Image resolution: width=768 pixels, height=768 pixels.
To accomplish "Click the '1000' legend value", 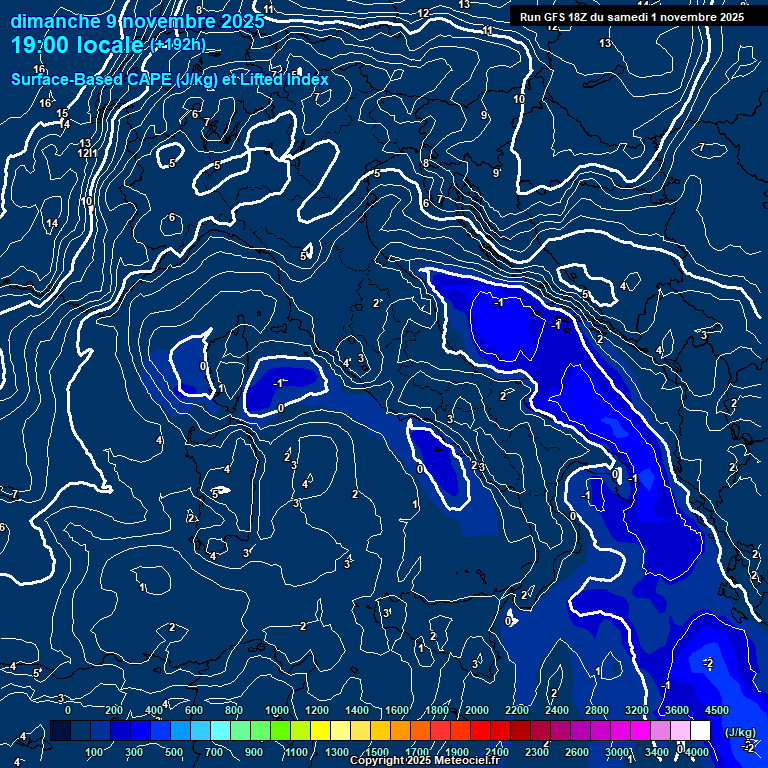I will click(277, 710).
